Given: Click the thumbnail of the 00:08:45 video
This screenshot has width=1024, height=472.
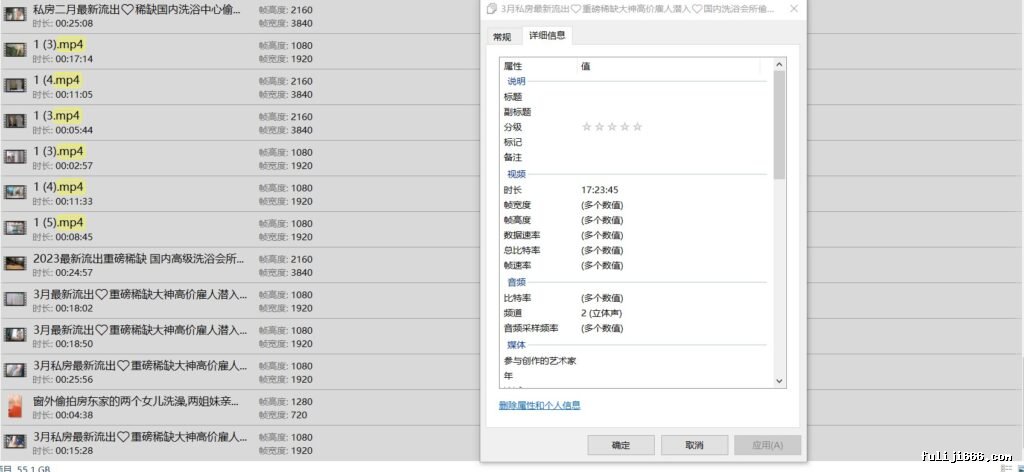Looking at the screenshot, I should (15, 228).
